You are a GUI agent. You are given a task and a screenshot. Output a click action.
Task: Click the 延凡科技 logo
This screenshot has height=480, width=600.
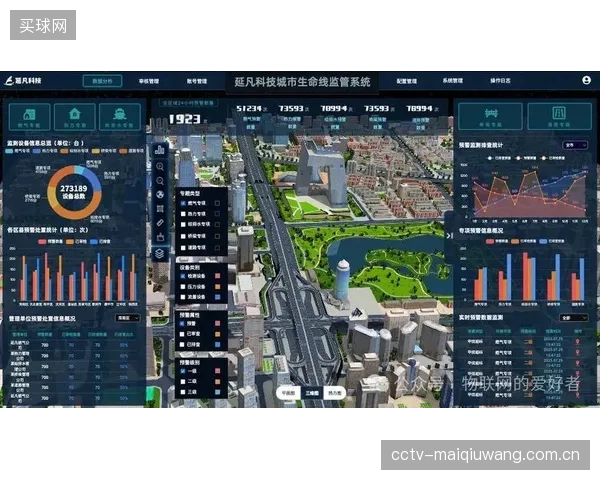(23, 81)
